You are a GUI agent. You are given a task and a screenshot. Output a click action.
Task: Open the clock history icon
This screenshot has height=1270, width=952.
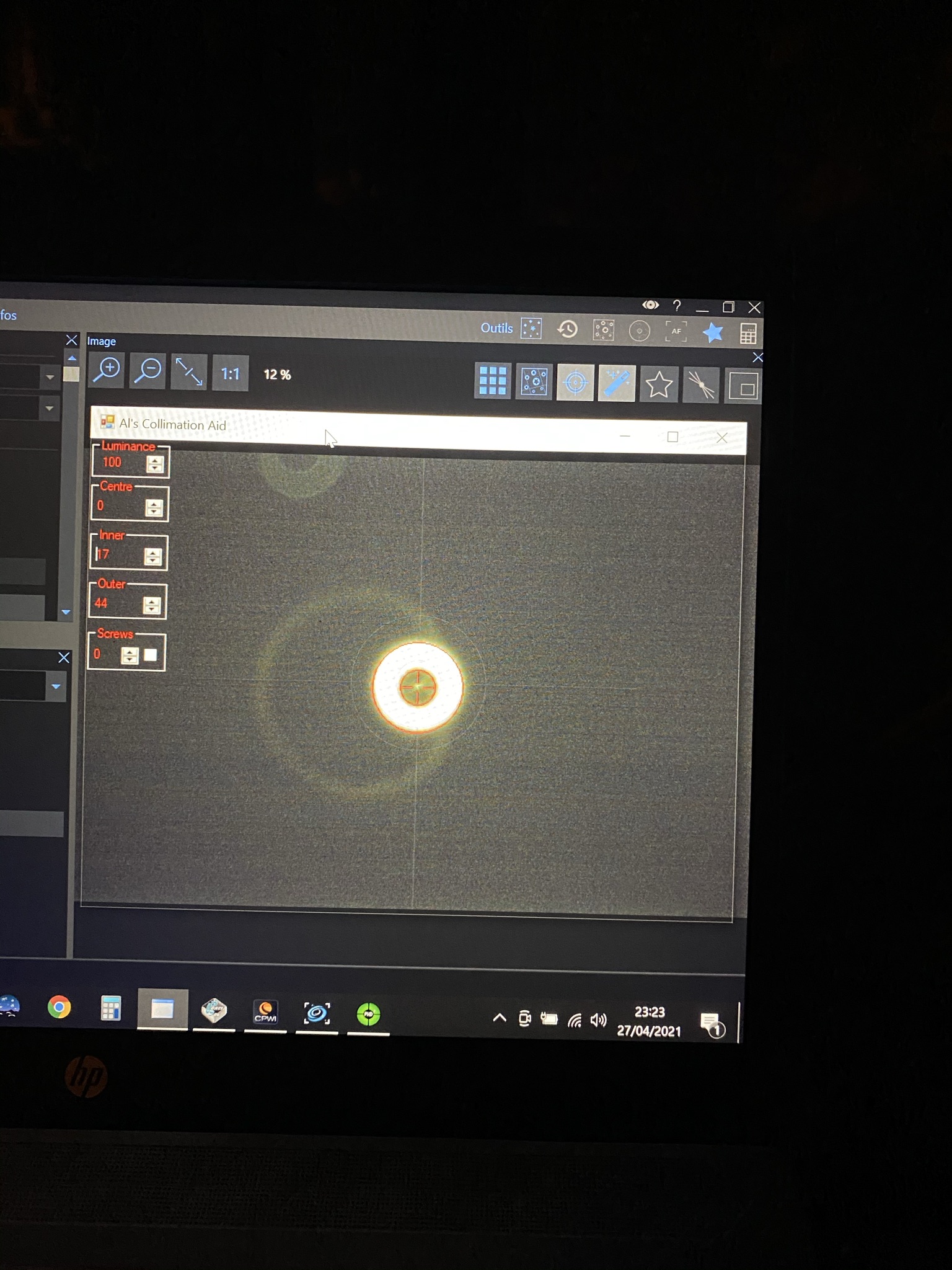567,329
